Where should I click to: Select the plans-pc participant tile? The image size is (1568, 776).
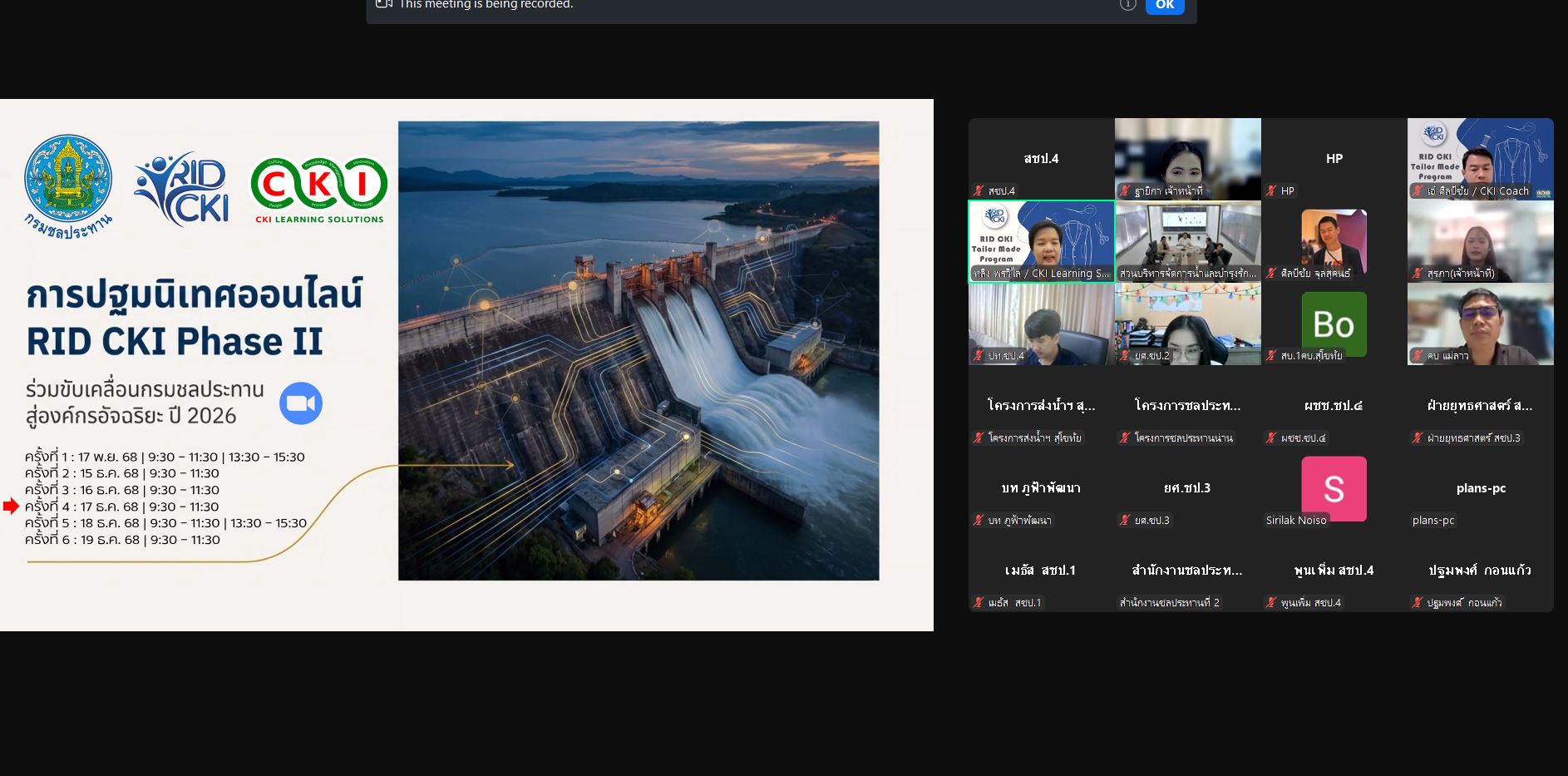[x=1480, y=488]
